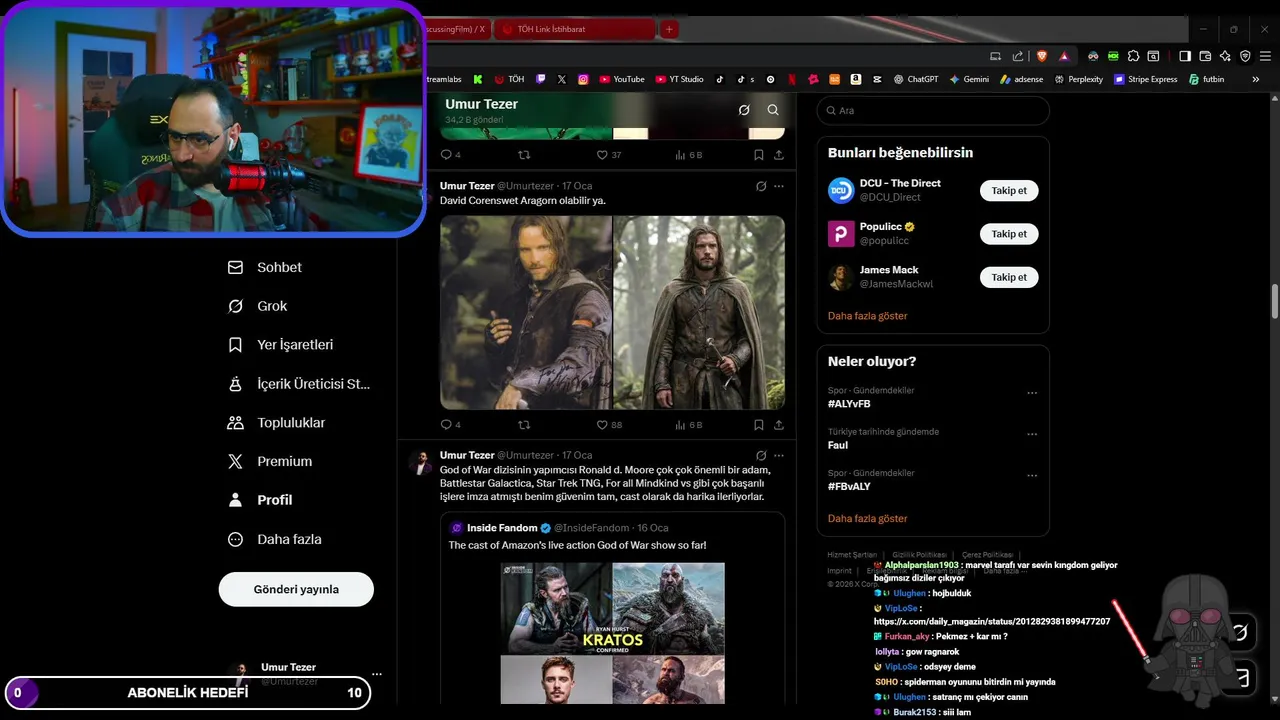1280x720 pixels.
Task: Open the Sohbet messages page
Action: click(264, 267)
